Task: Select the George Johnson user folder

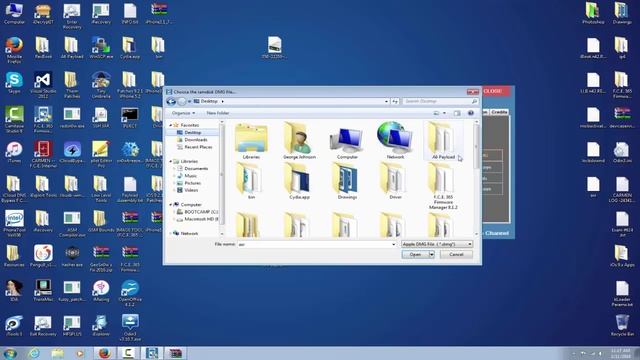Action: 299,141
